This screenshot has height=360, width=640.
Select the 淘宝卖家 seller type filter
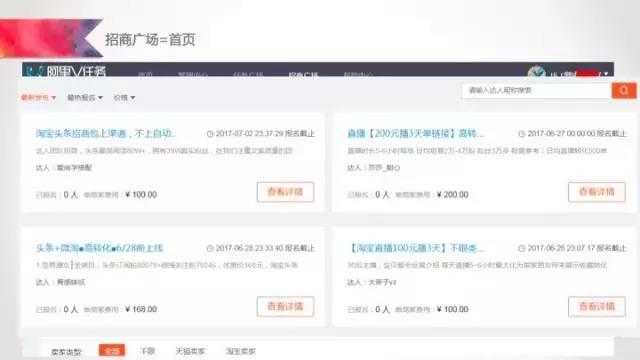[240, 351]
